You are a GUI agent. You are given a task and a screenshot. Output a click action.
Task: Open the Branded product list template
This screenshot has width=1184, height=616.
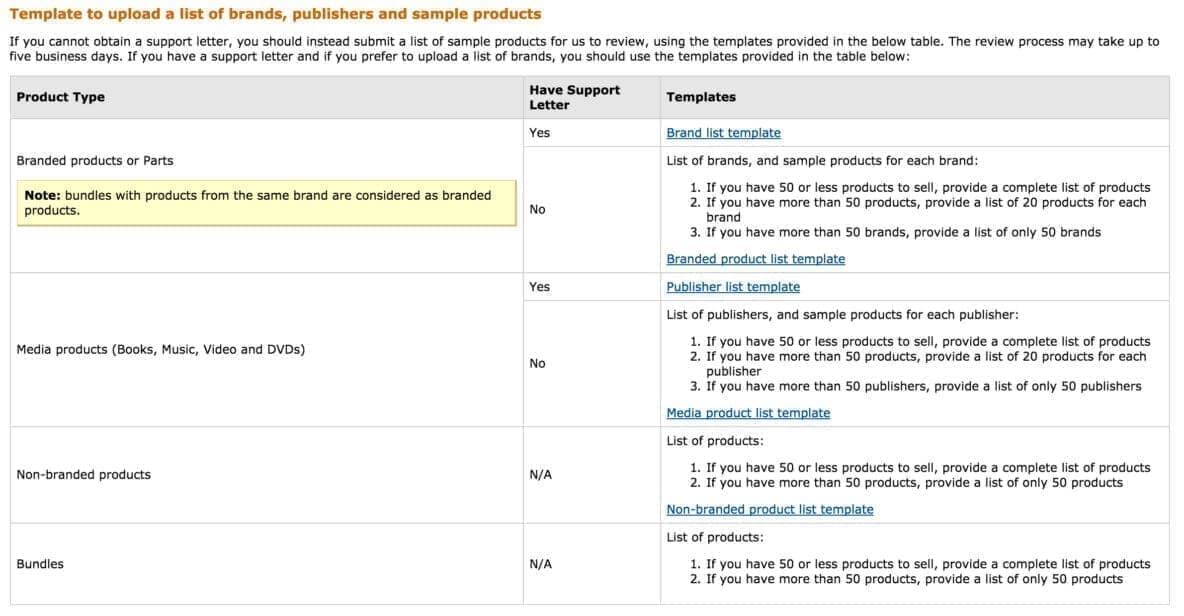pyautogui.click(x=756, y=258)
